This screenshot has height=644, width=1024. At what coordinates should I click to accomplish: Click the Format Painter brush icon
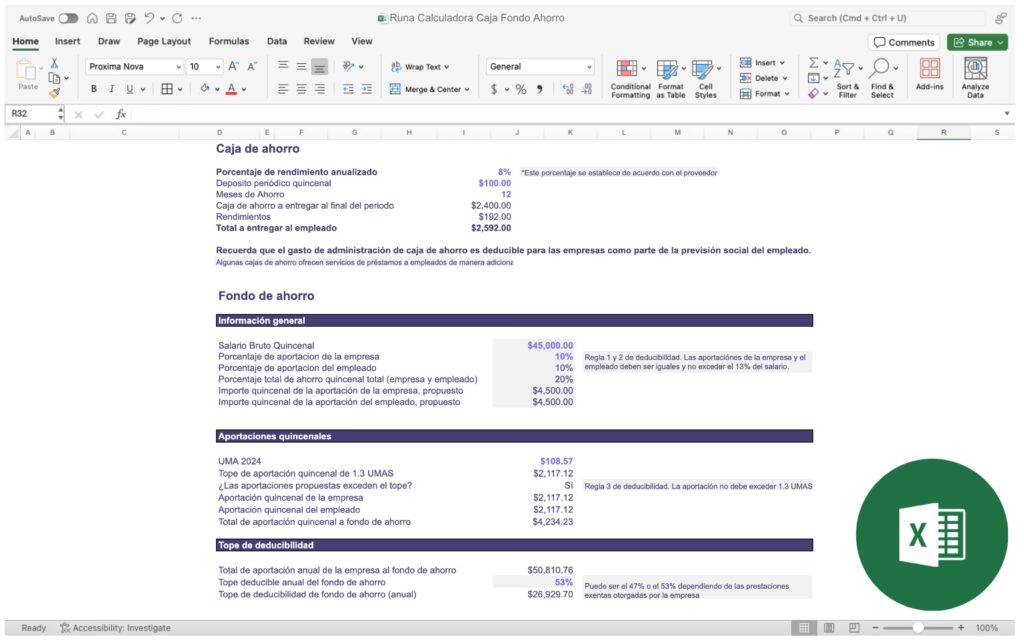pos(55,93)
